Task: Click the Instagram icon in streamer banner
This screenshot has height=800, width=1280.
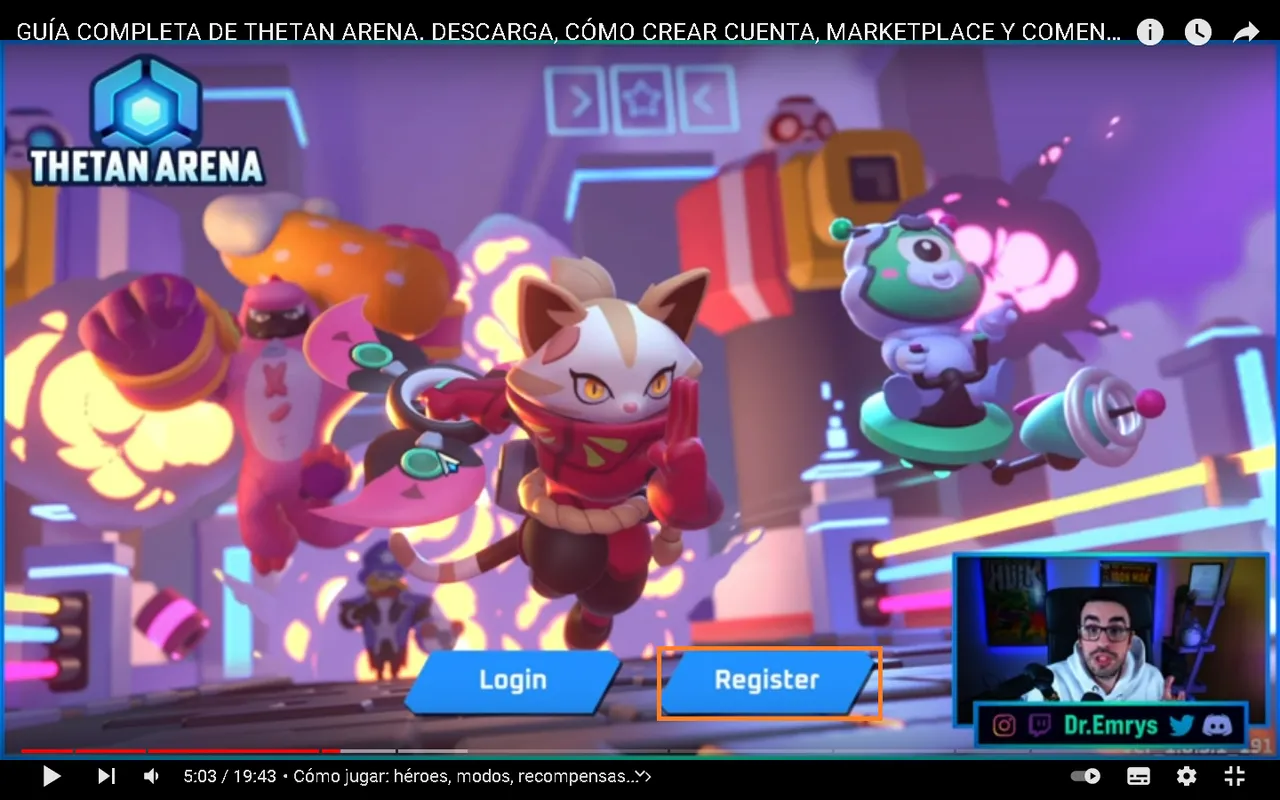Action: coord(1004,725)
